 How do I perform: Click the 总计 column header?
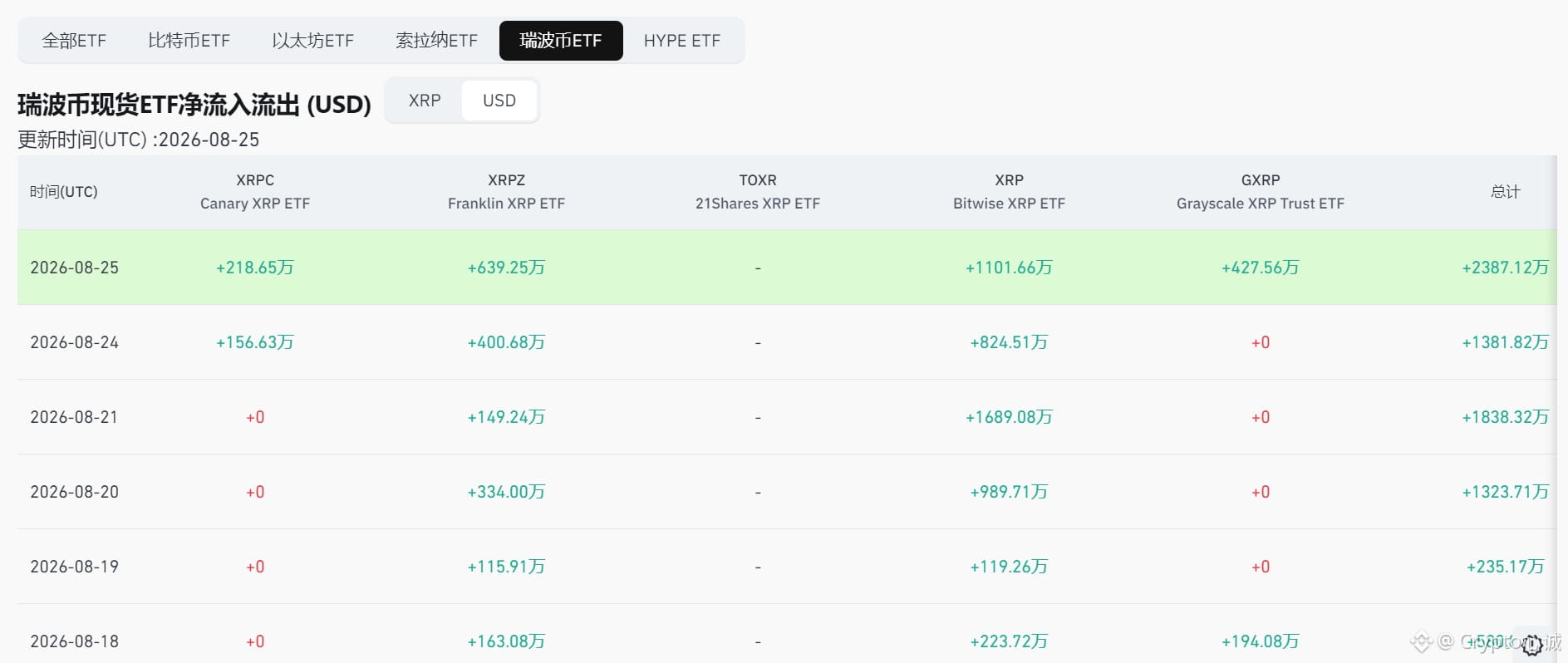[1505, 192]
